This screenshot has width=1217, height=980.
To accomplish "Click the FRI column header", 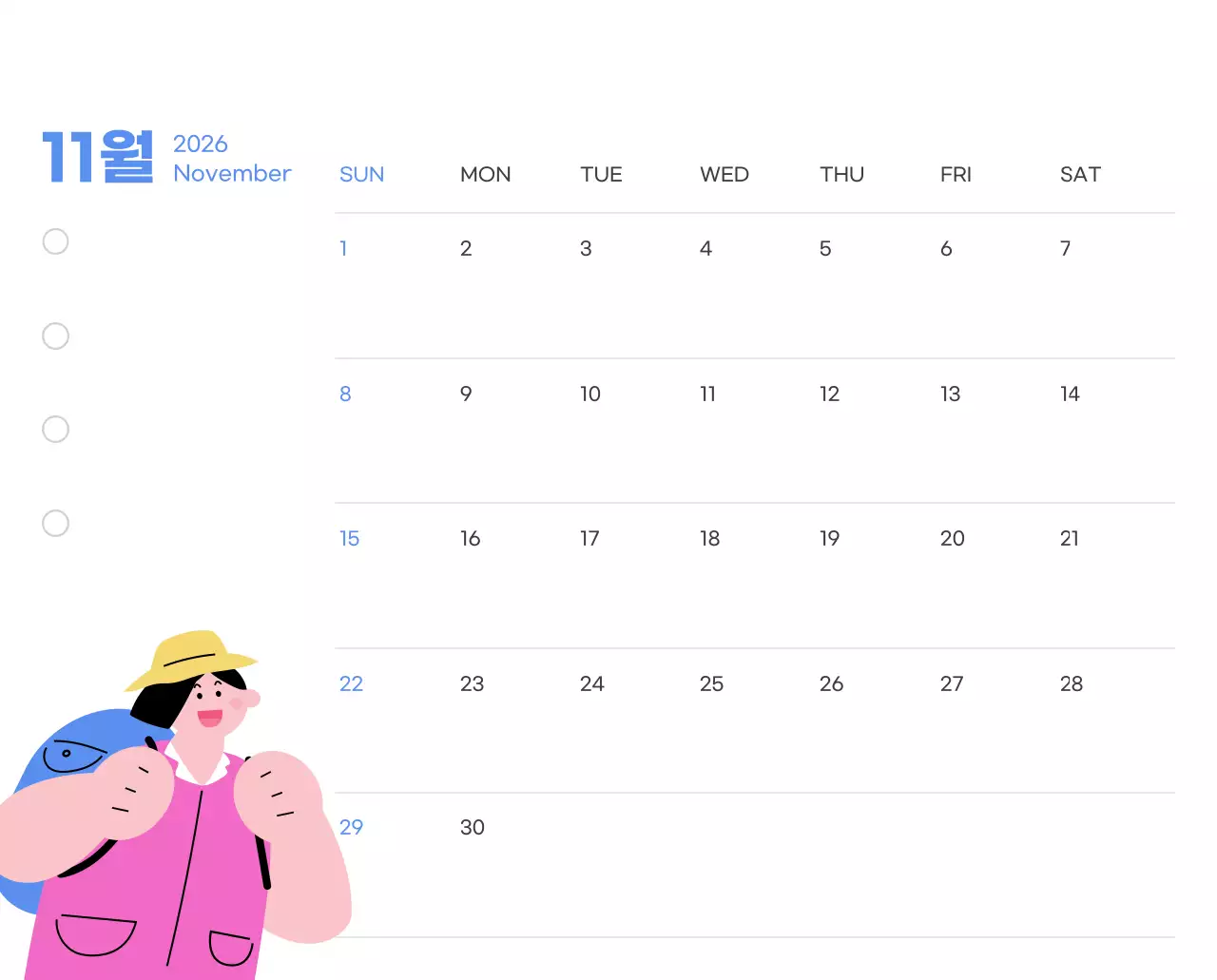I will coord(956,175).
